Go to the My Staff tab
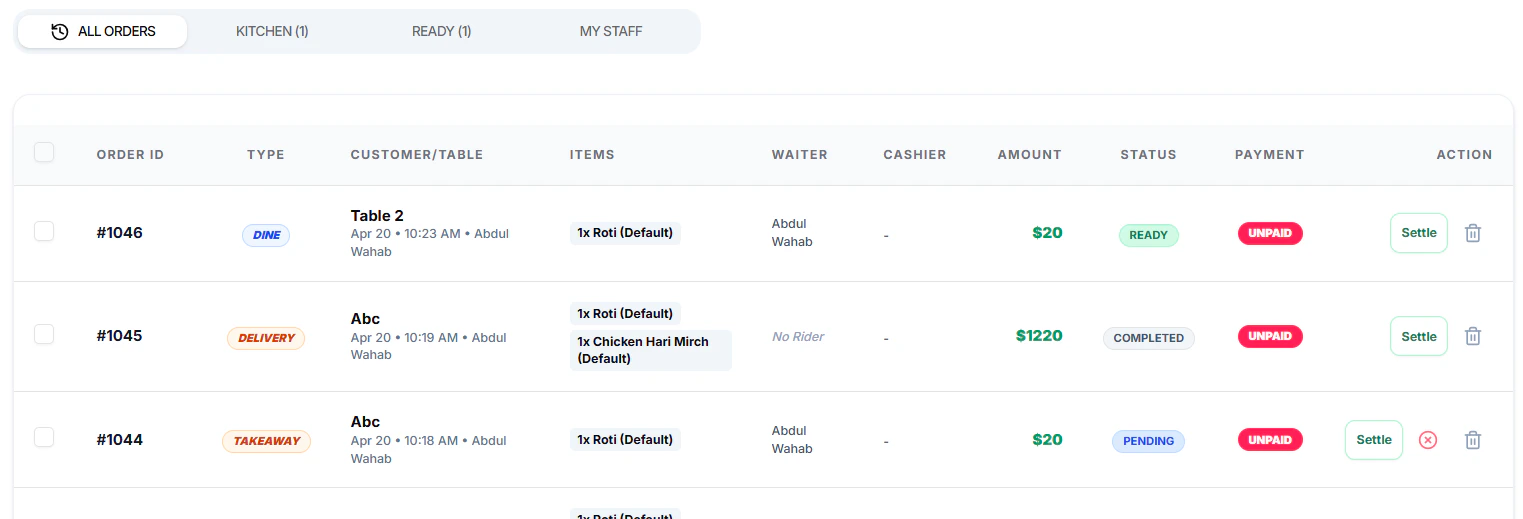 pyautogui.click(x=611, y=31)
